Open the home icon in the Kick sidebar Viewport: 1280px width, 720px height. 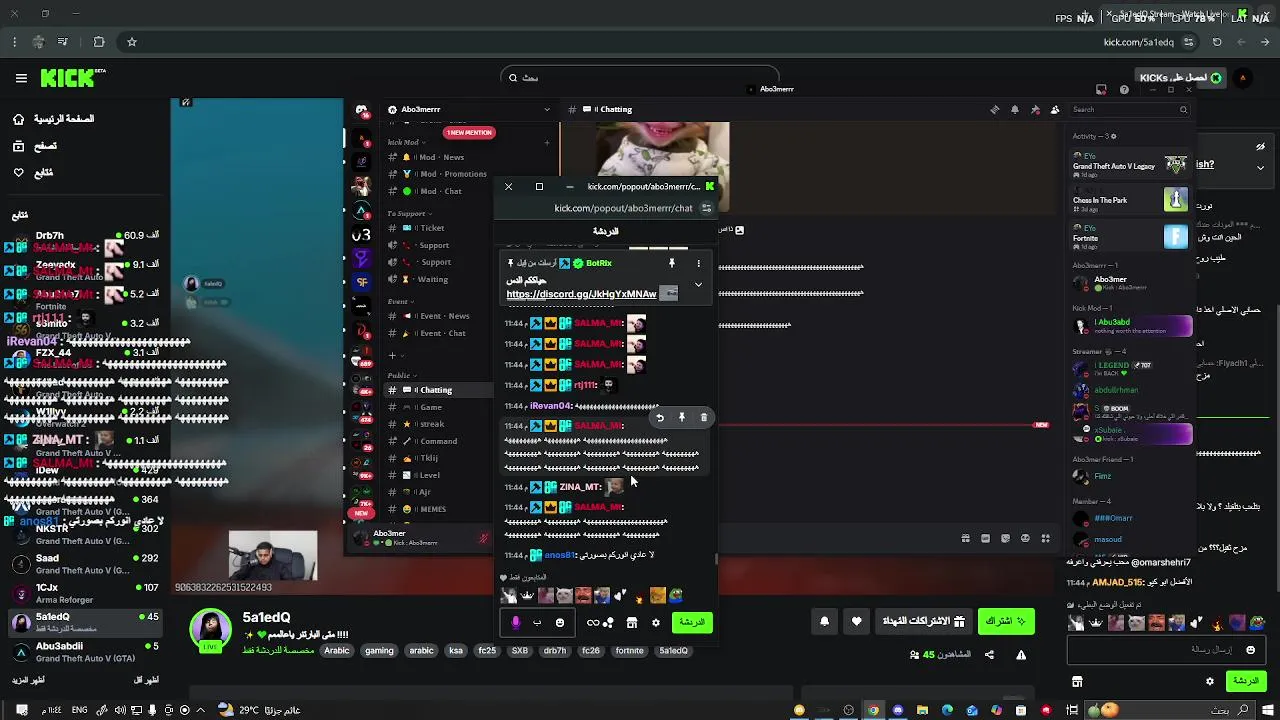18,119
